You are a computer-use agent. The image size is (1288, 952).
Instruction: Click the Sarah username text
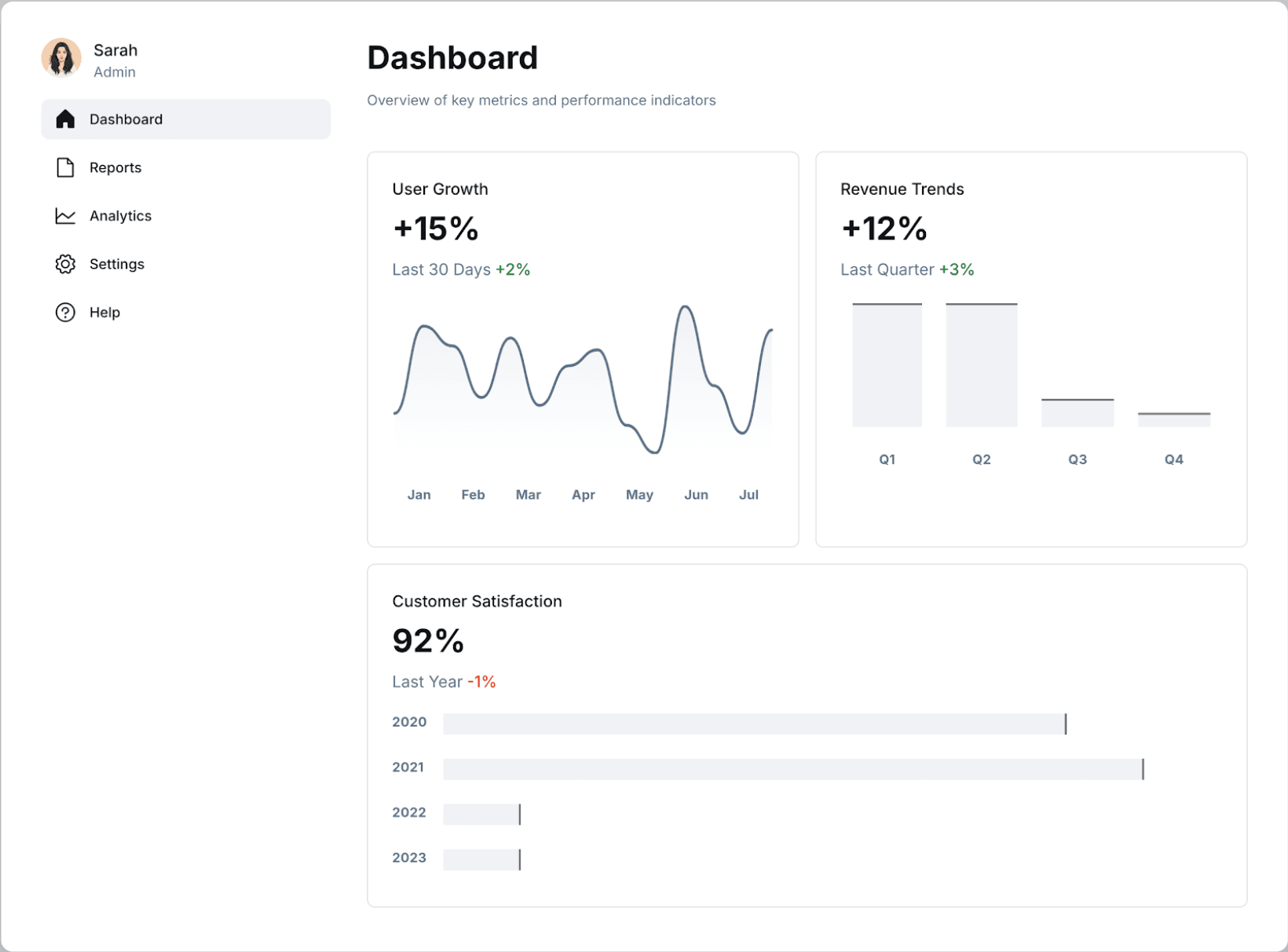coord(115,50)
